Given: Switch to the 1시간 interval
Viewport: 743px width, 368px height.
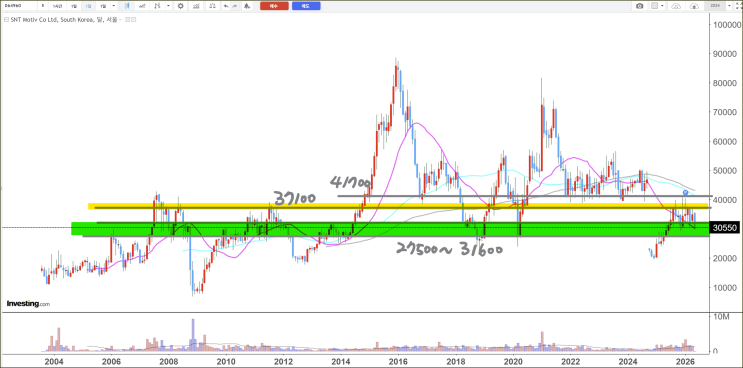Looking at the screenshot, I should coord(57,6).
